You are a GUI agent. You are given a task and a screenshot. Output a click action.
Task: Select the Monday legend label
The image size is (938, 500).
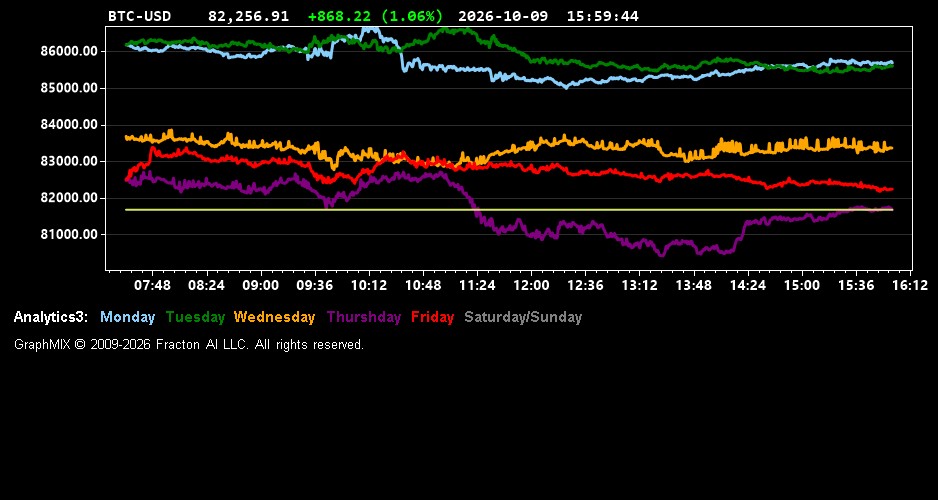click(127, 318)
